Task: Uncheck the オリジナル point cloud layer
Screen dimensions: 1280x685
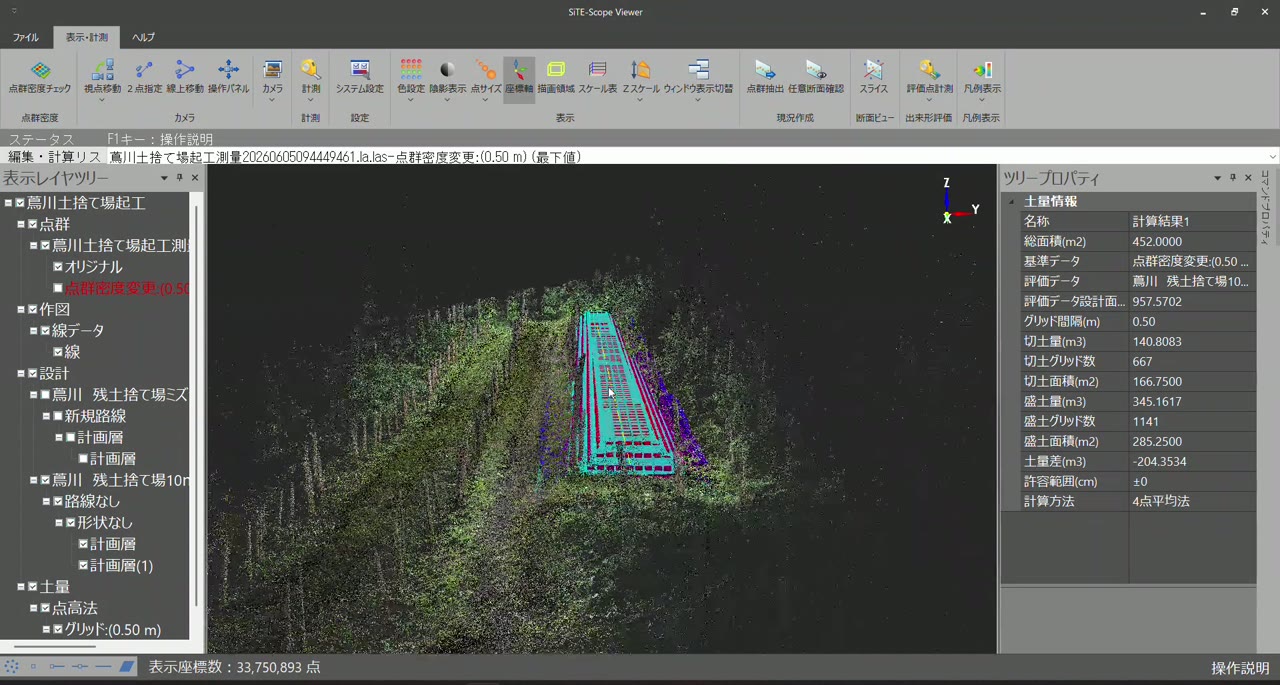Action: click(x=58, y=267)
